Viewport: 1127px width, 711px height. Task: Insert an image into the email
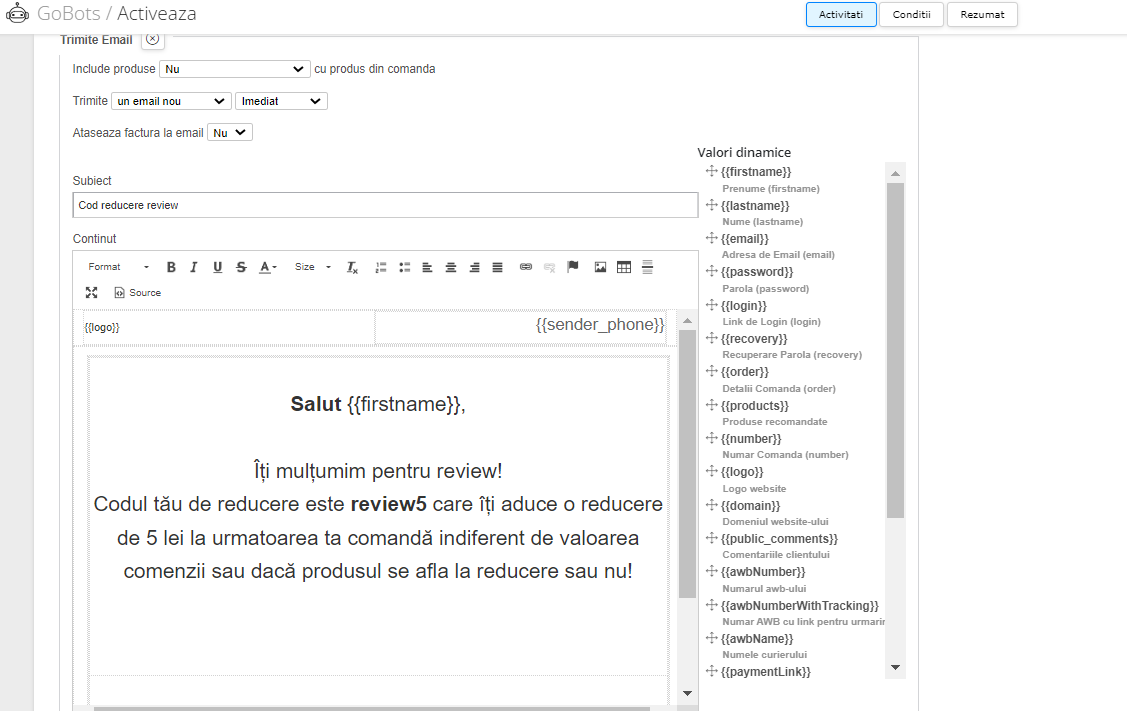pos(600,267)
